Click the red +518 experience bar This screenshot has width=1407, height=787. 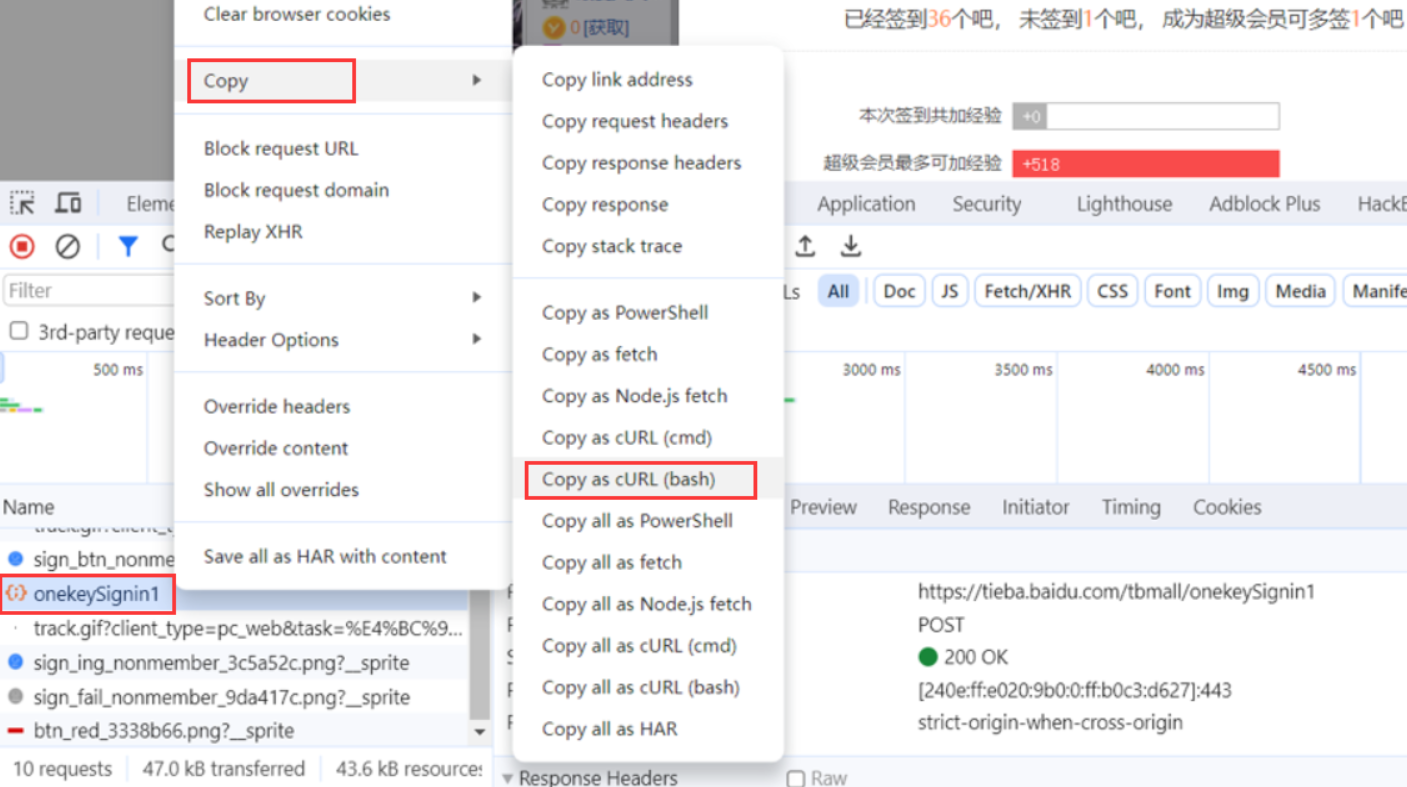click(x=1145, y=164)
